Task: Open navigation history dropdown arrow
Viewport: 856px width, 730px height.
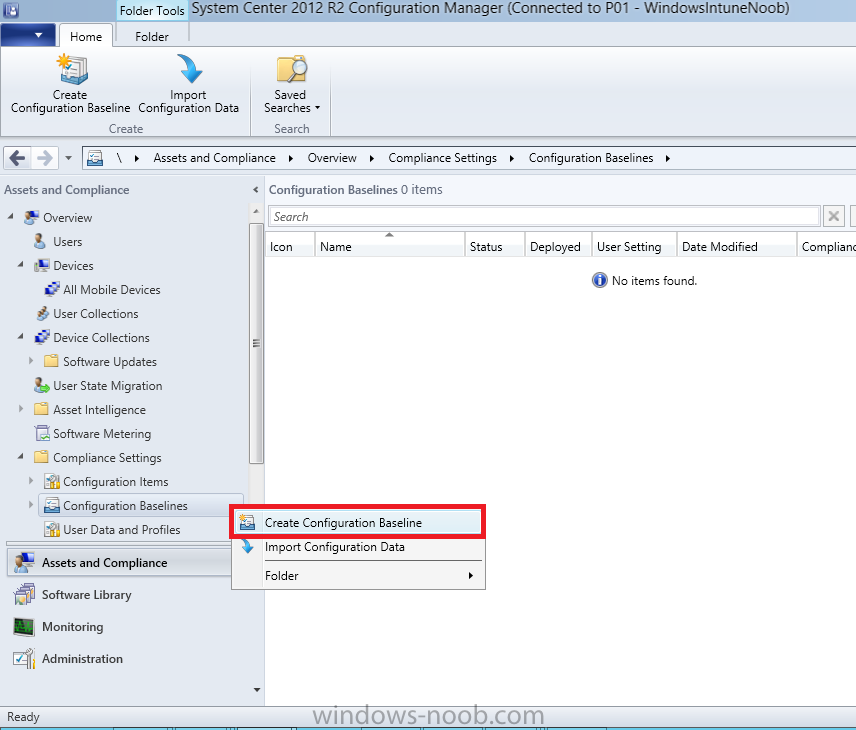Action: pos(68,158)
